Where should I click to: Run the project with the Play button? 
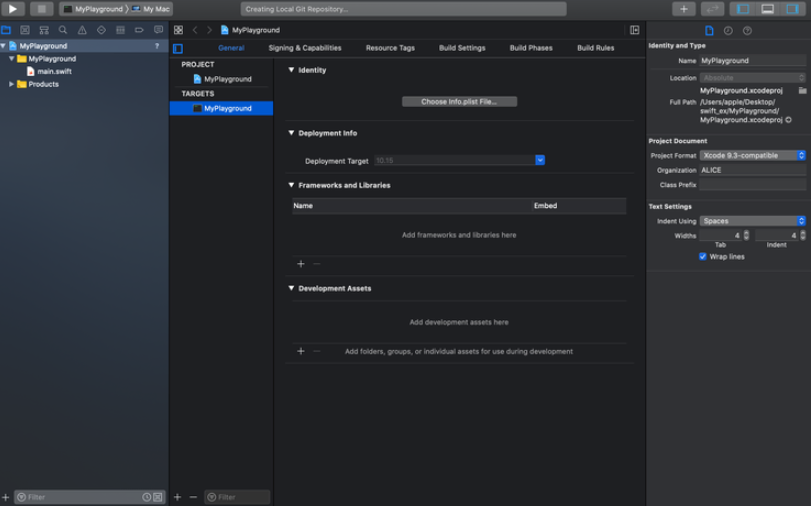pos(13,9)
